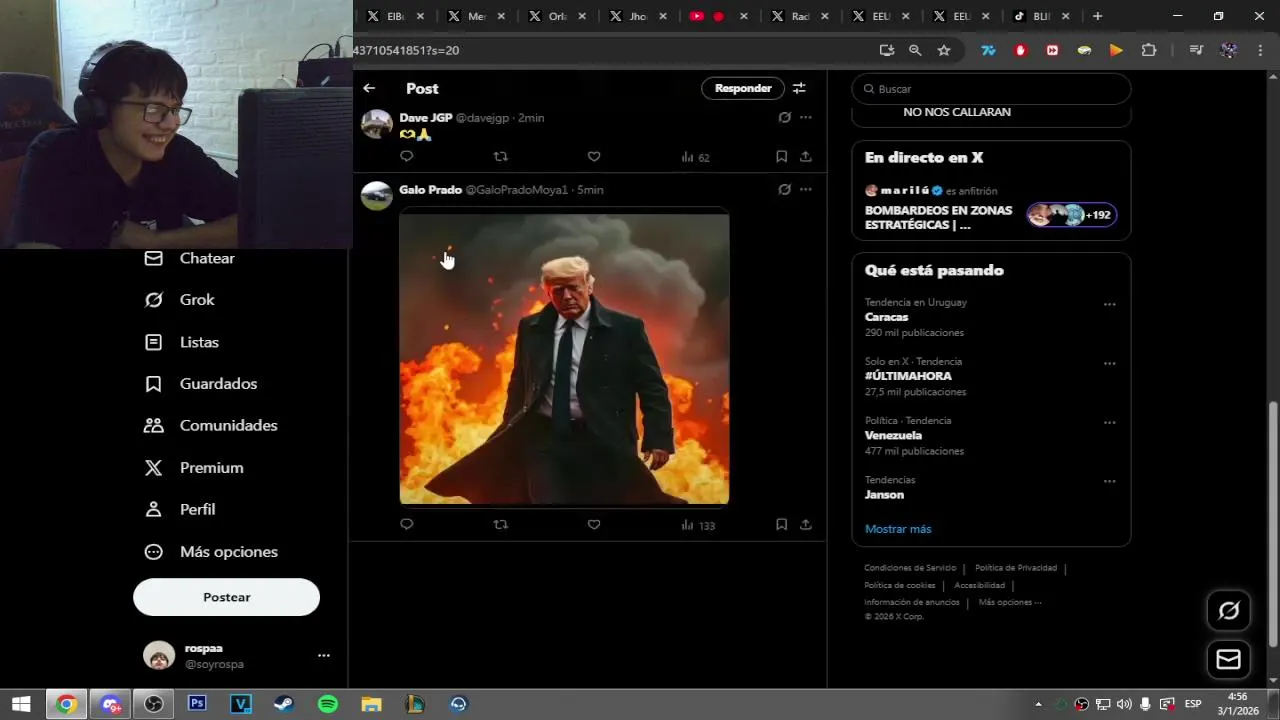Open the Chrome media control icon
Screen dimensions: 1280x720
[x=1196, y=50]
